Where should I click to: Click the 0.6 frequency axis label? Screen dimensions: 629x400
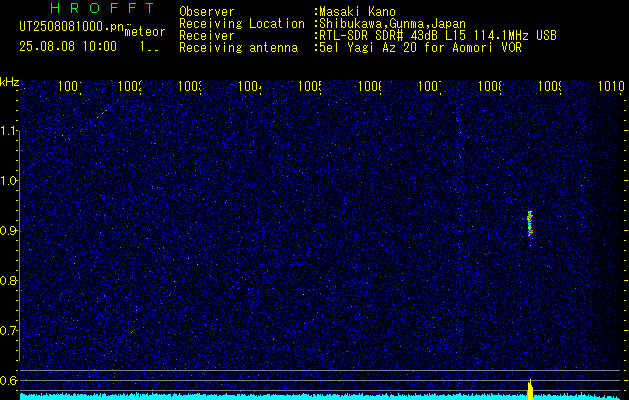(x=9, y=380)
